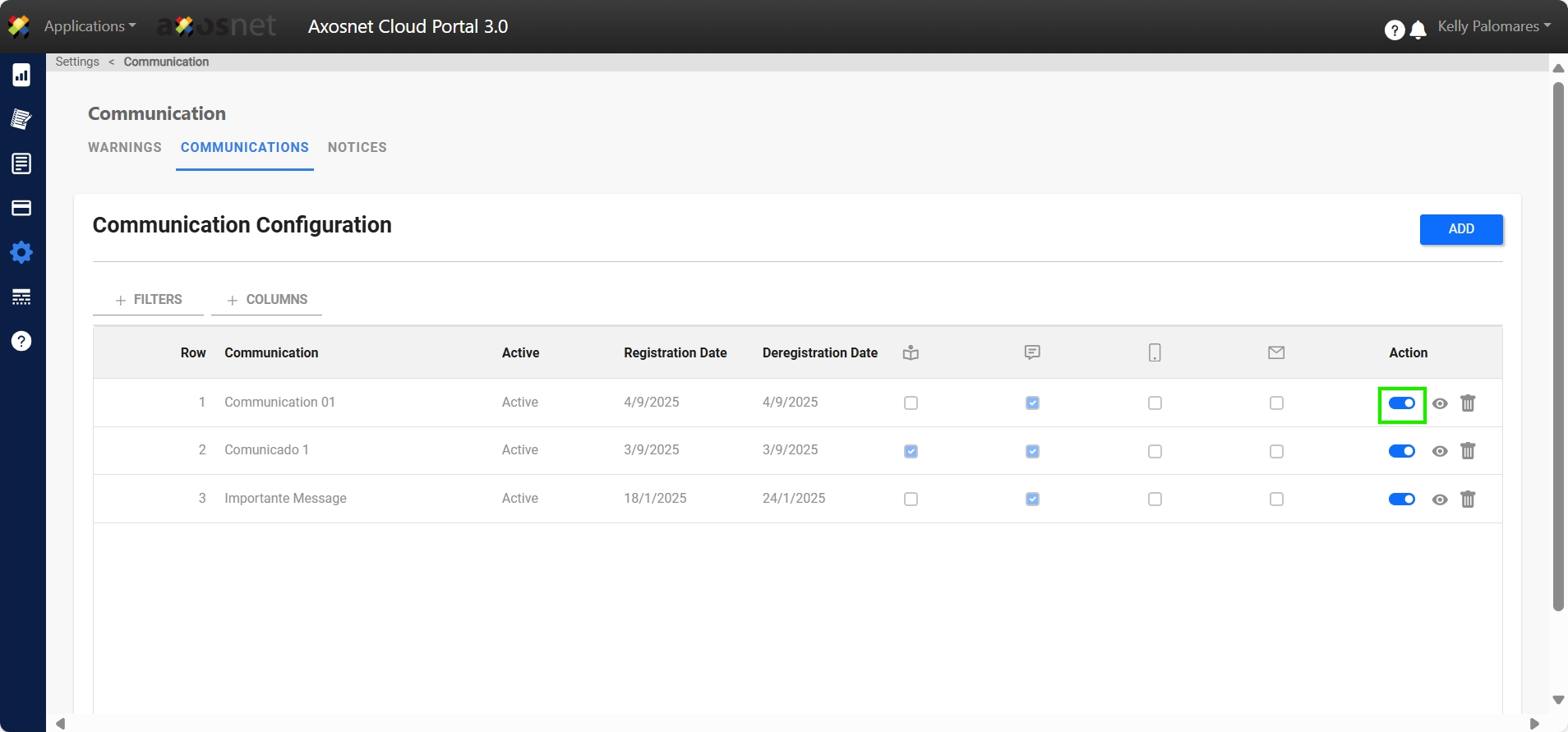View Comunicado 1 using eye icon
Screen dimensions: 1568x732
click(1439, 451)
